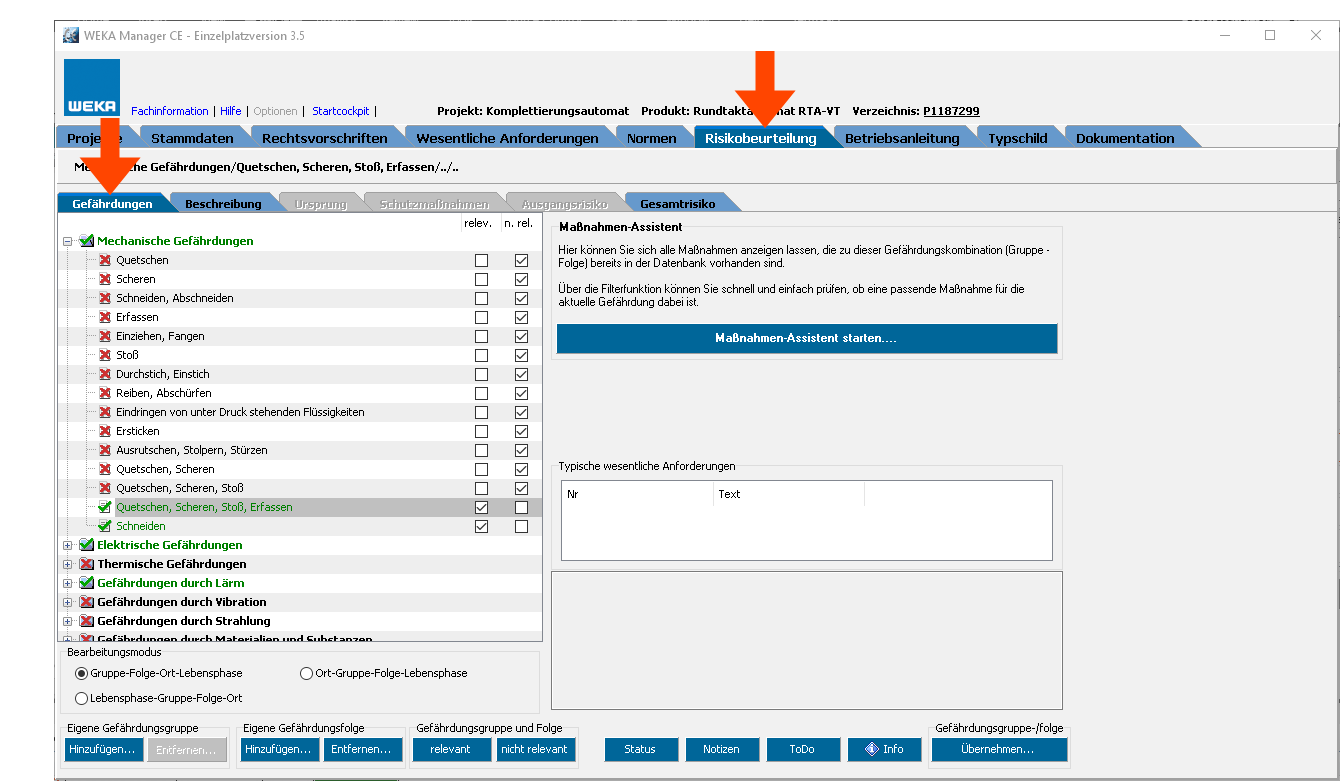Select the Stoß tree entry
The width and height of the screenshot is (1340, 781).
[127, 355]
